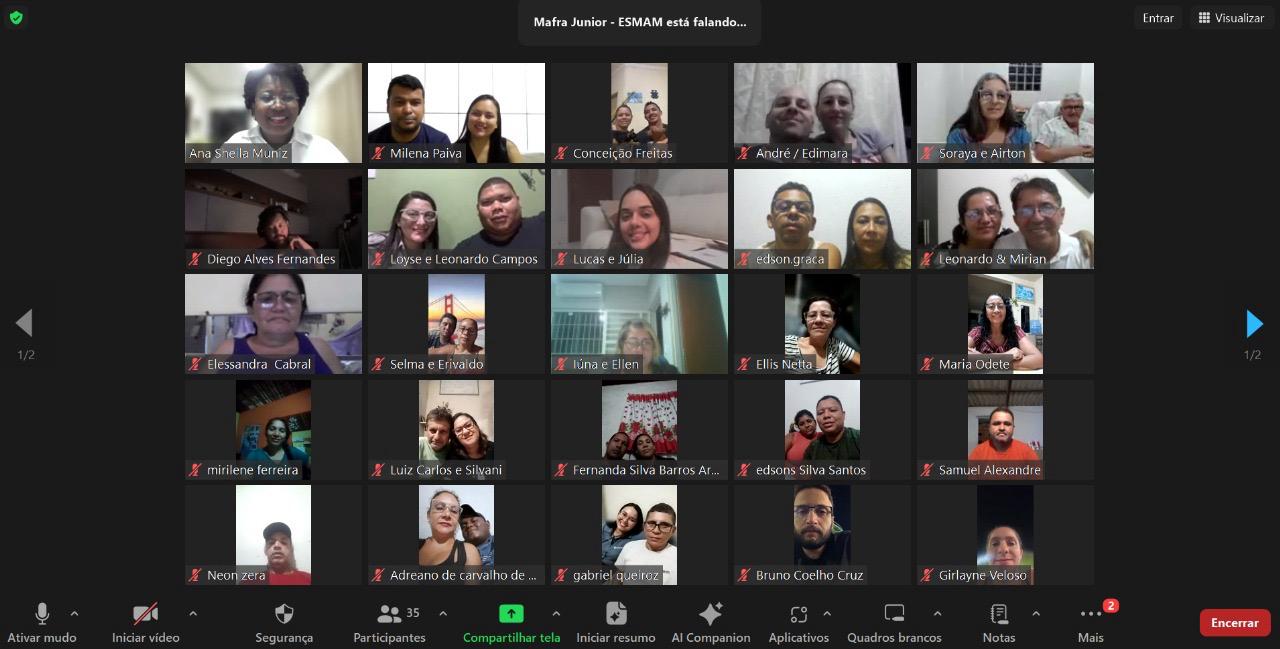Click the green Compartilhar tela icon

(x=511, y=614)
